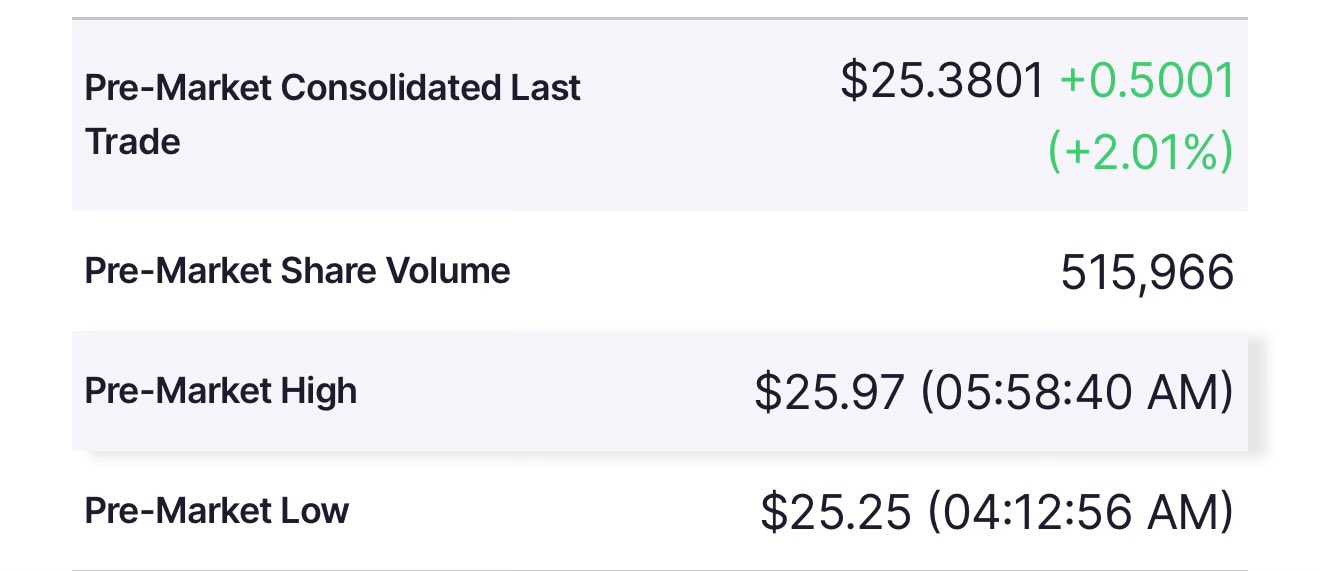Select the $25.97 pre-market high price
This screenshot has height=571, width=1320.
(829, 393)
